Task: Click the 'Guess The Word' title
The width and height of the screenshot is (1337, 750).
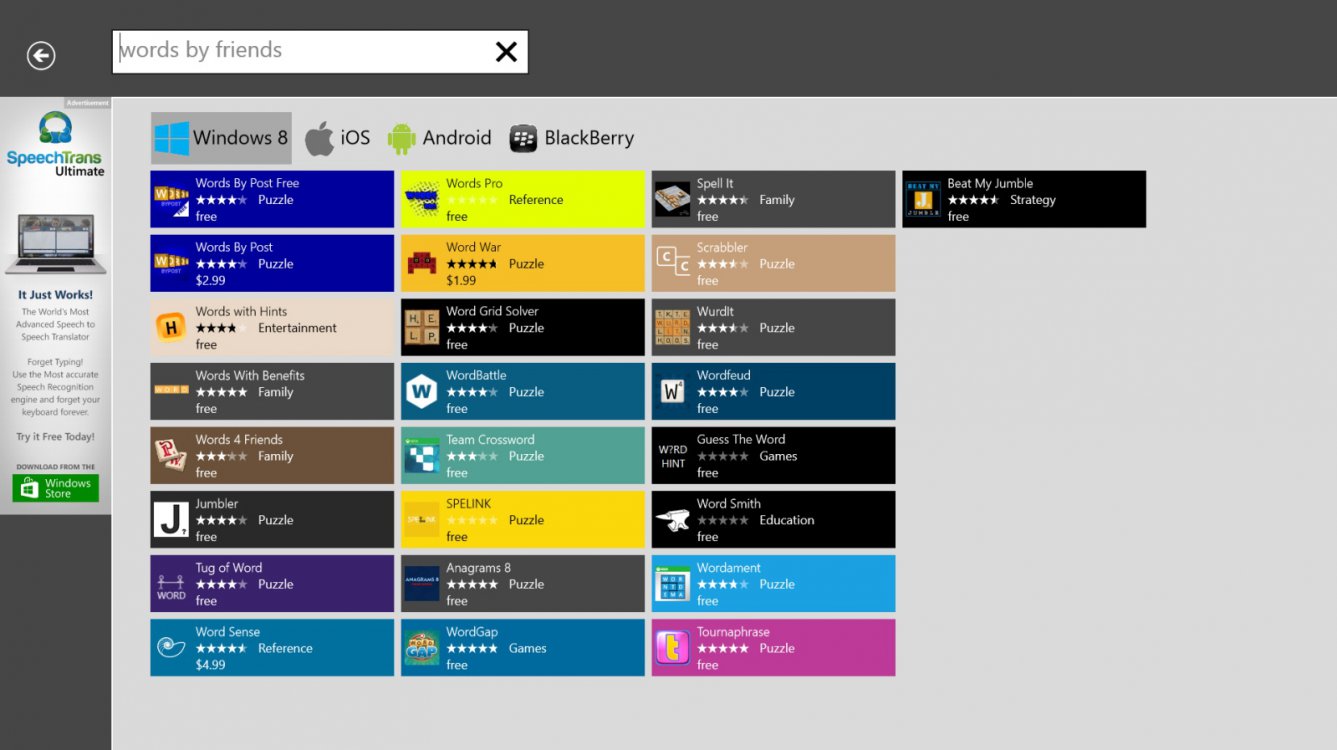Action: click(x=741, y=439)
